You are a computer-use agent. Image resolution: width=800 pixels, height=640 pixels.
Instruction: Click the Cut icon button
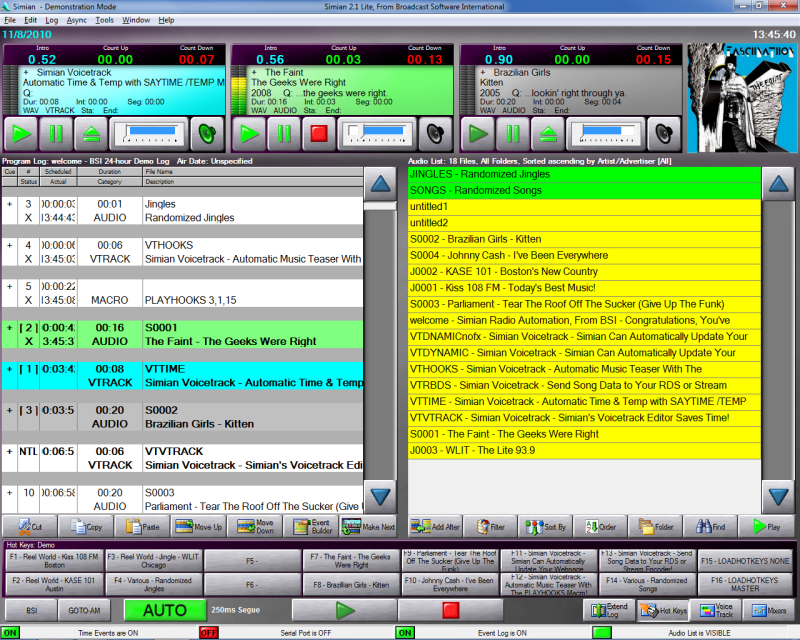tap(29, 526)
